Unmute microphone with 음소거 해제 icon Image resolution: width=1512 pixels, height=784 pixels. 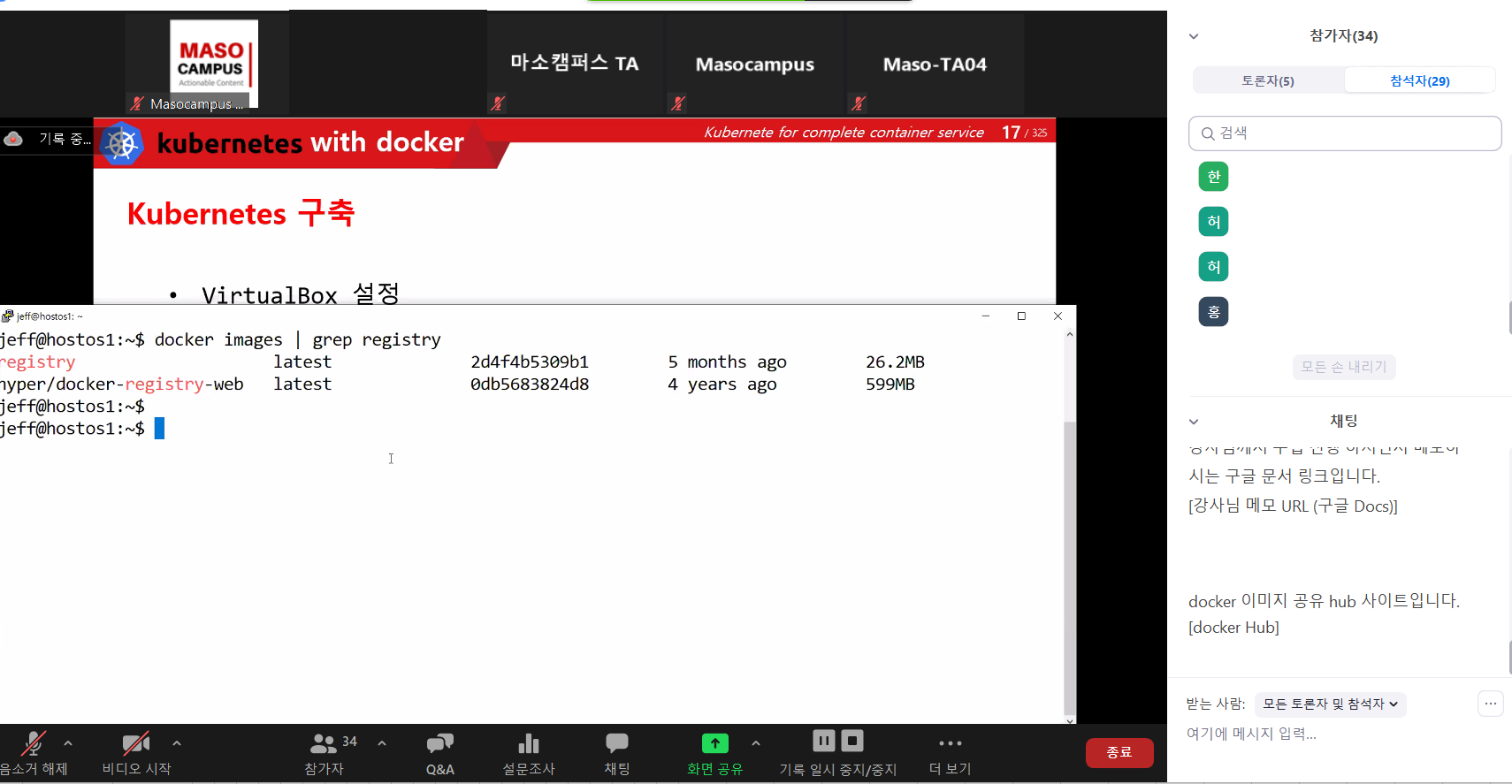click(x=34, y=744)
